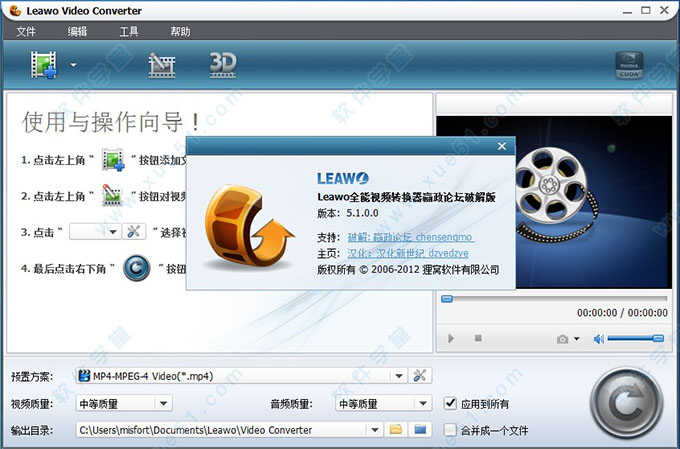The width and height of the screenshot is (680, 449).
Task: Click the 破解: 瀛政论坛 support link
Action: click(x=409, y=237)
